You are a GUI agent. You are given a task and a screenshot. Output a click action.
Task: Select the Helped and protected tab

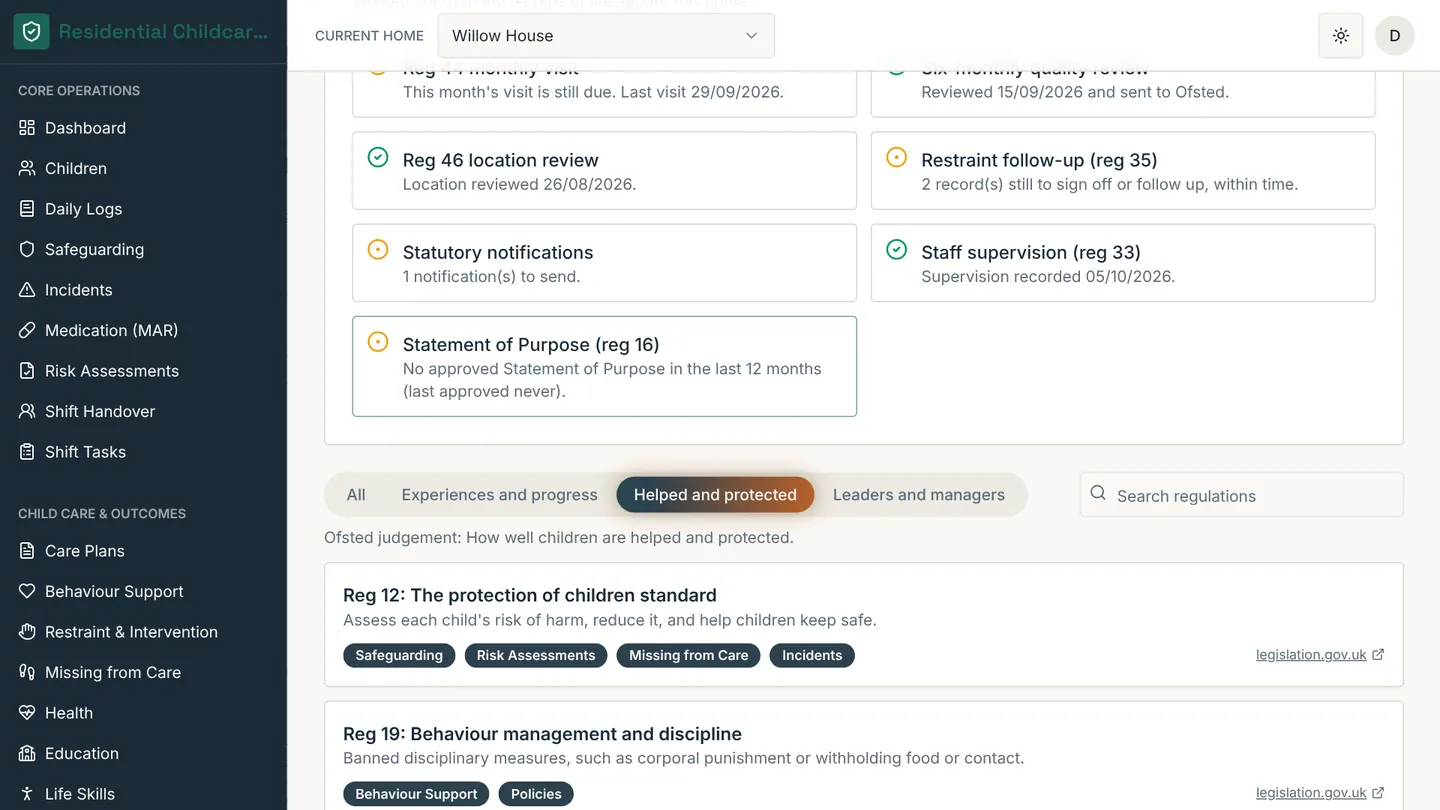pyautogui.click(x=715, y=495)
